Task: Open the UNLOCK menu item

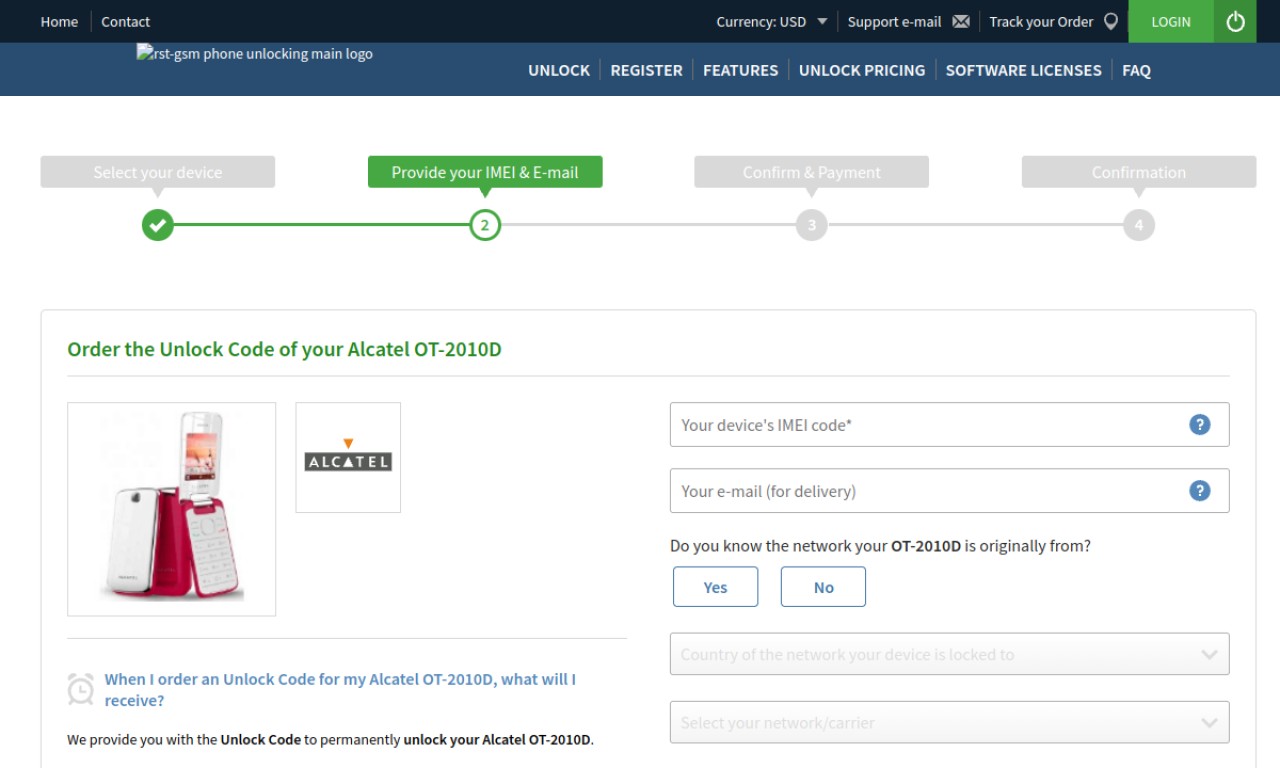Action: coord(559,70)
